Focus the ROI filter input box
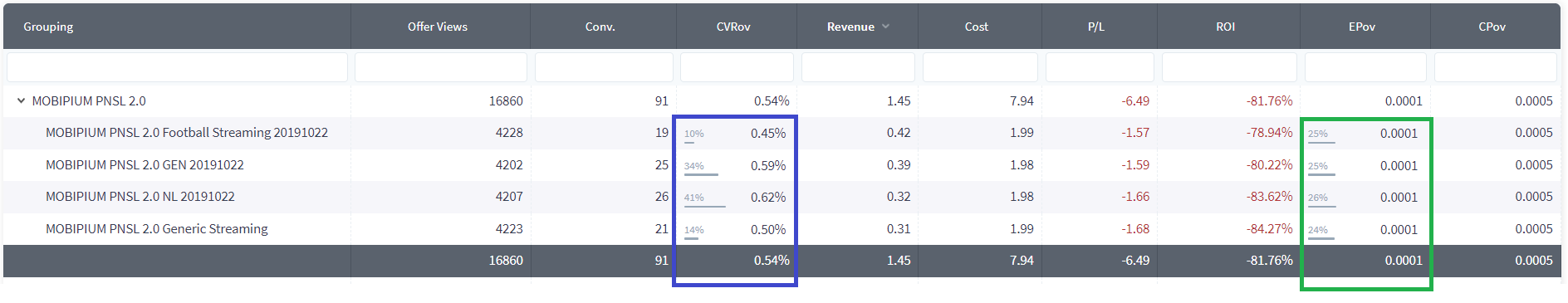 (x=1229, y=67)
